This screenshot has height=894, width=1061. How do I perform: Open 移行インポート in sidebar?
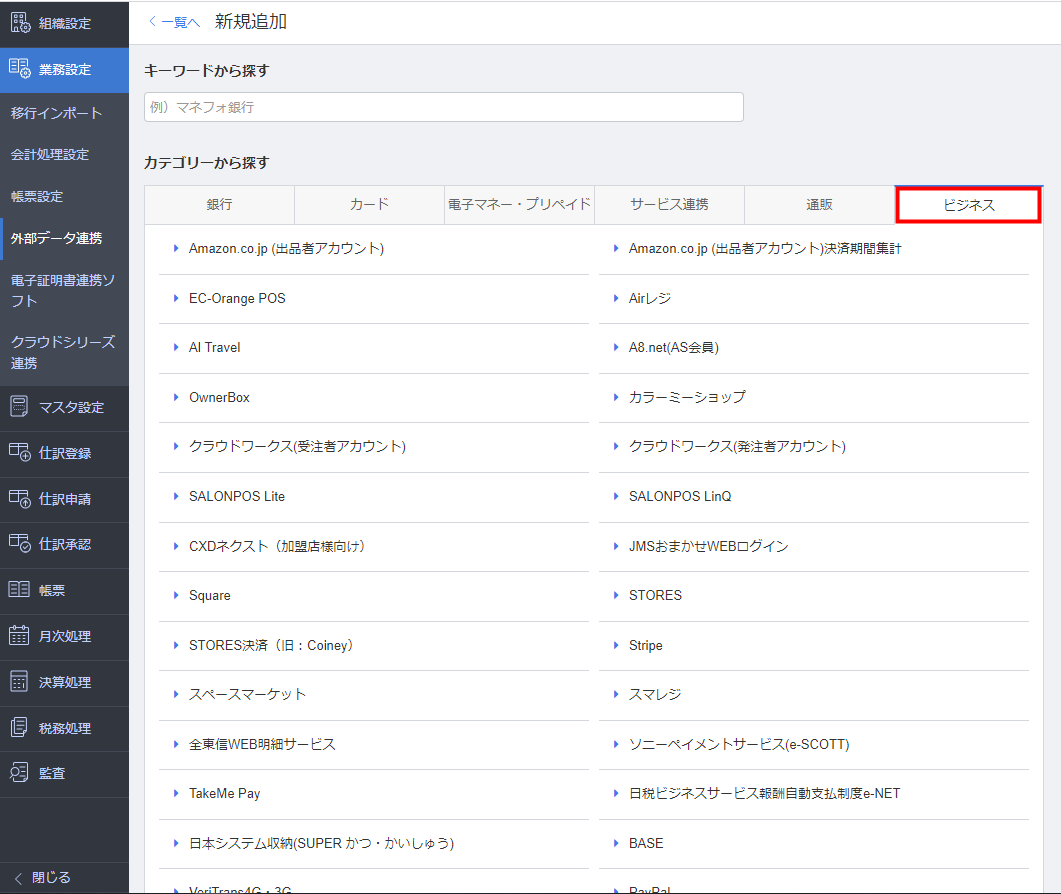pos(56,113)
